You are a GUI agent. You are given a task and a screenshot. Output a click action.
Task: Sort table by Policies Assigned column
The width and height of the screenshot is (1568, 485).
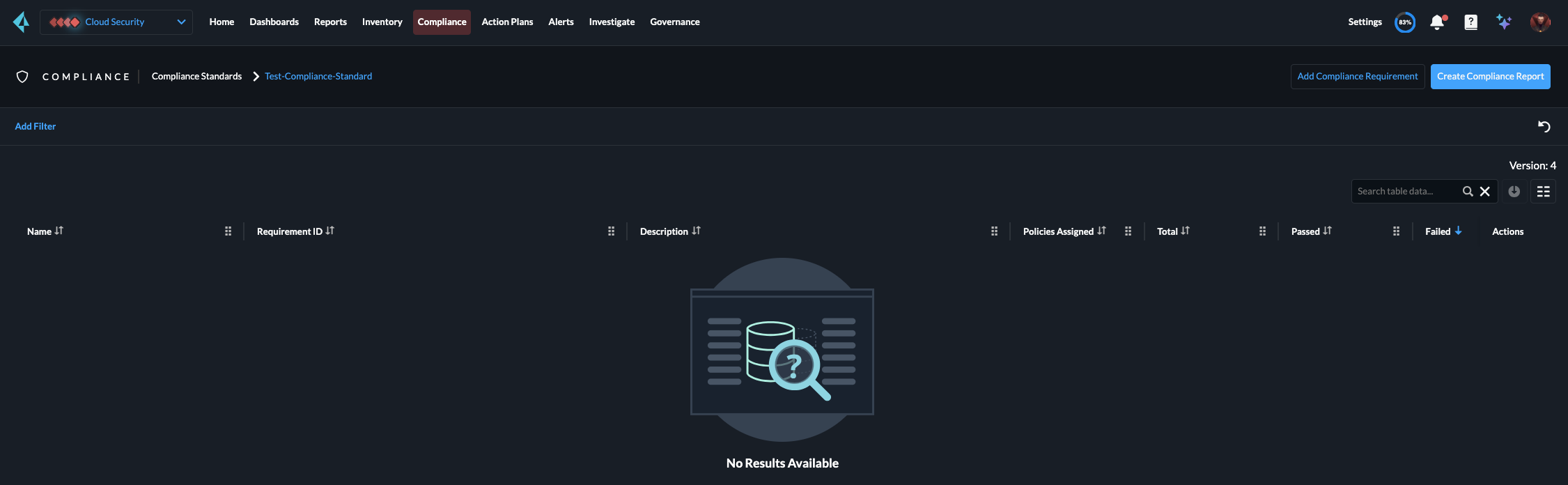click(1101, 231)
